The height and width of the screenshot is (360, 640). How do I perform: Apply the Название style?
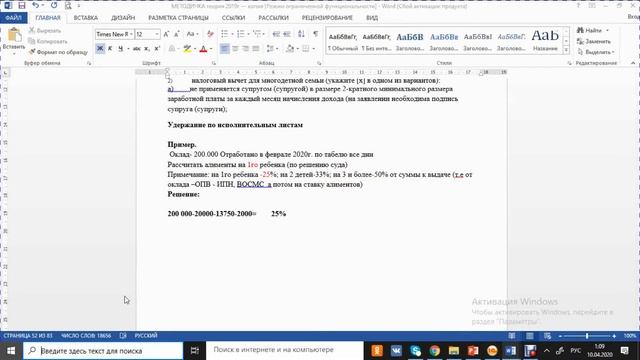[x=545, y=42]
